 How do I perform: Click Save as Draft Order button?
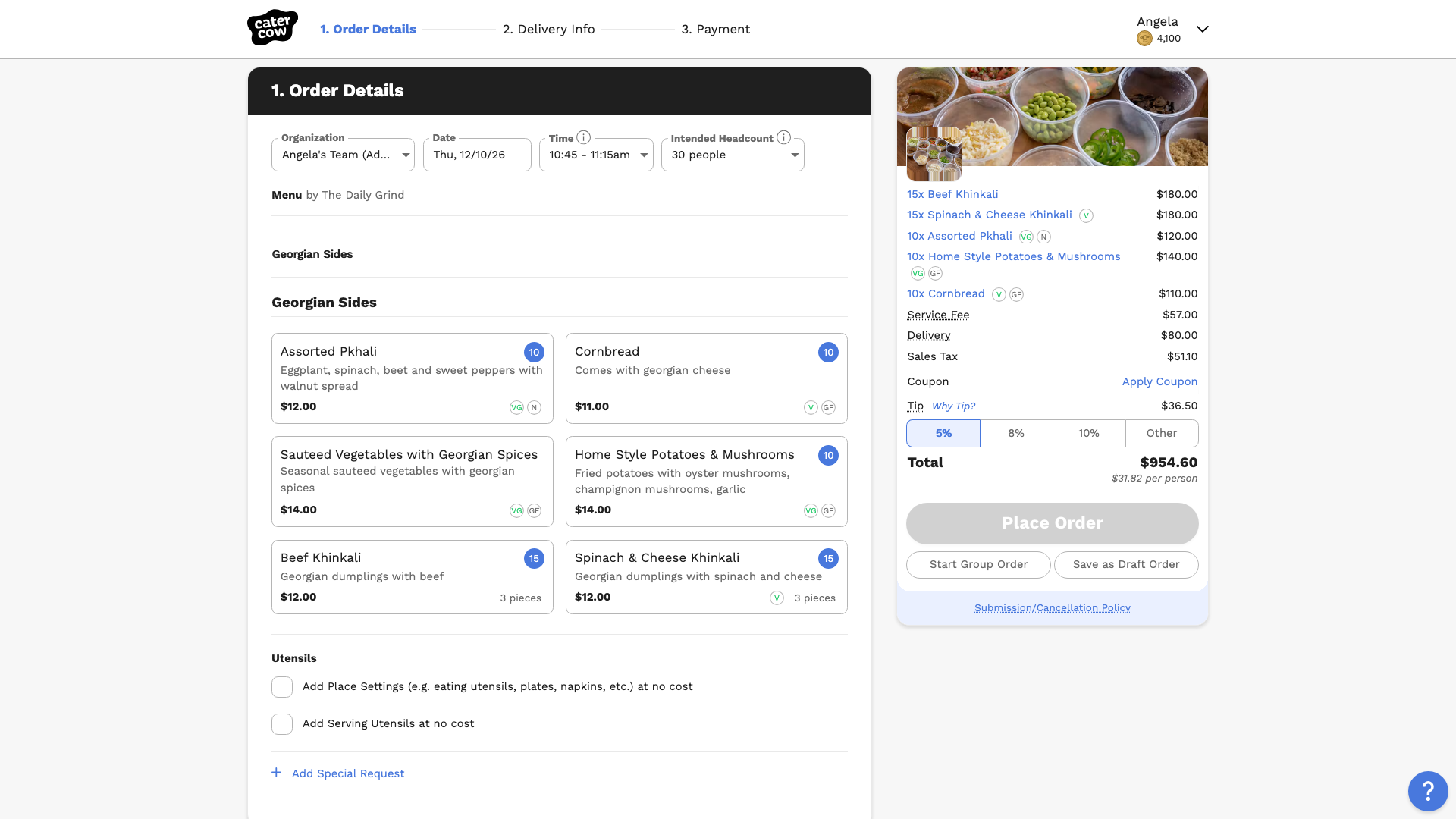pyautogui.click(x=1126, y=564)
